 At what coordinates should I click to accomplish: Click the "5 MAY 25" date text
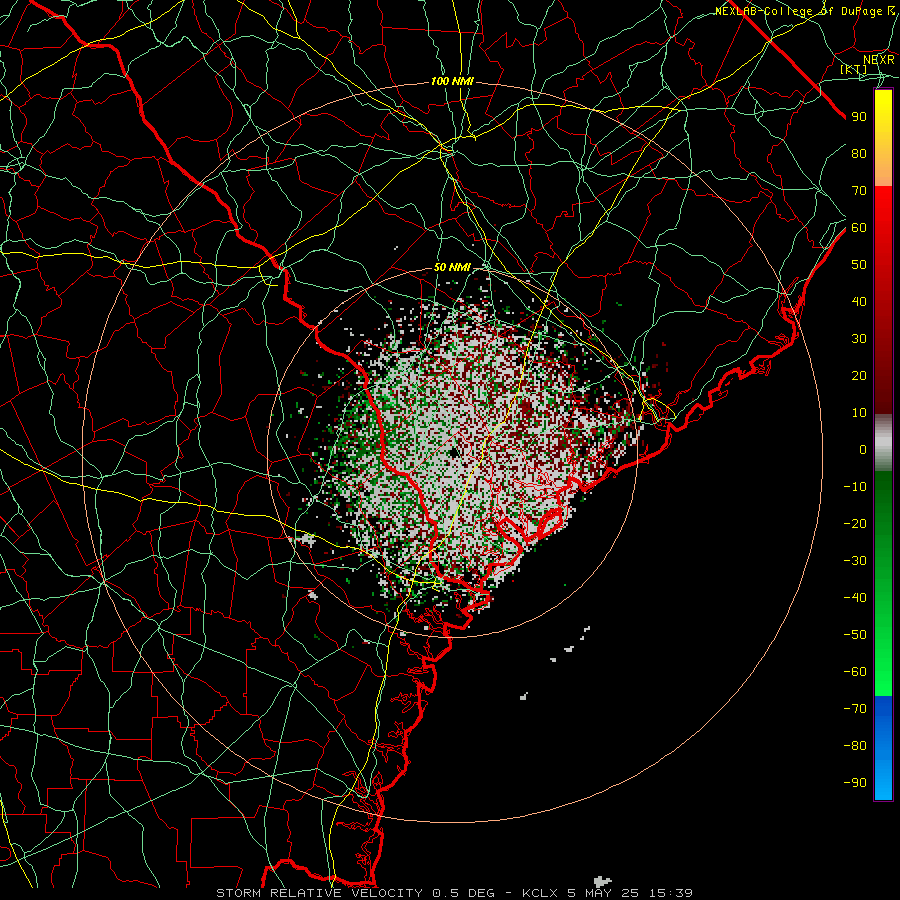(602, 893)
